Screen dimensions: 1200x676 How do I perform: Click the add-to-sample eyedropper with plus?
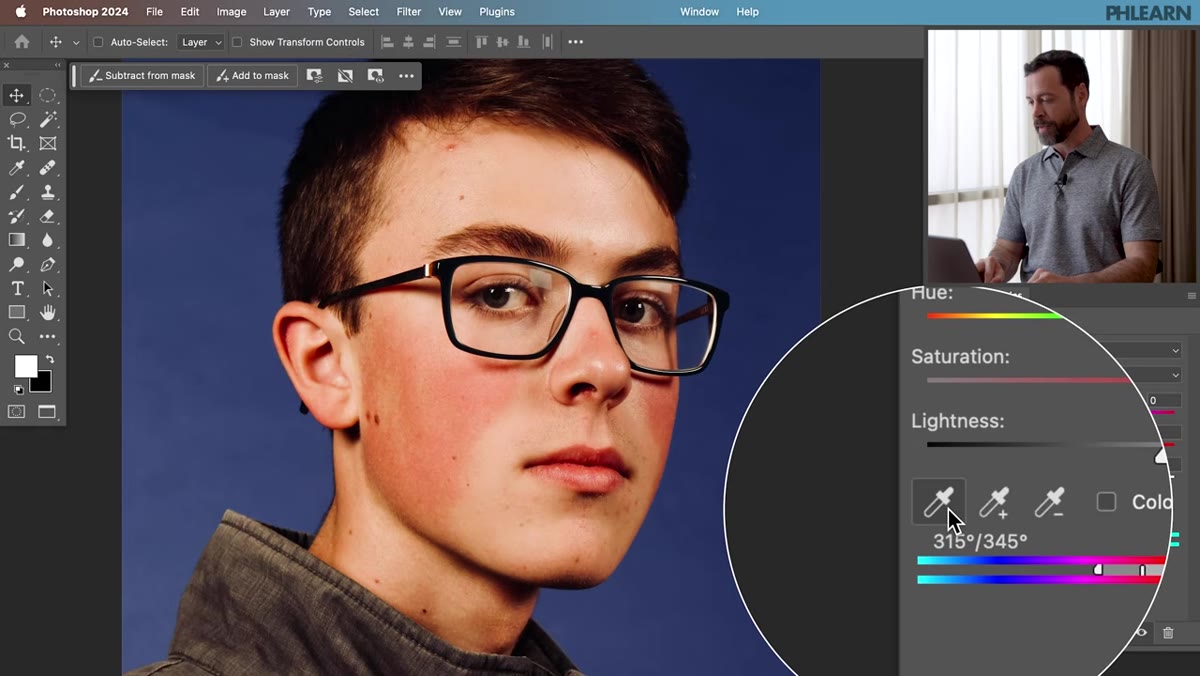(994, 502)
